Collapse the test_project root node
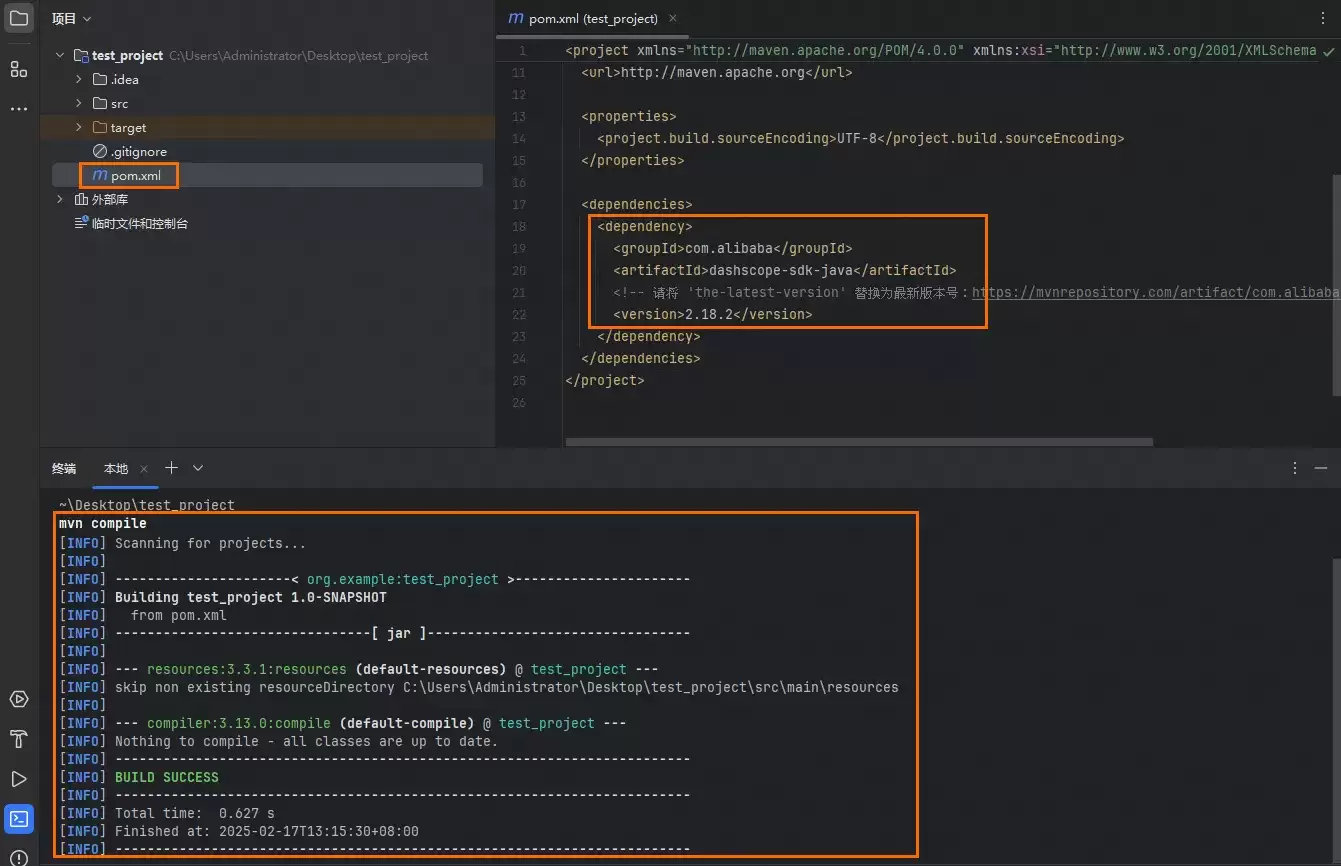Screen dimensions: 1341x866 60,56
